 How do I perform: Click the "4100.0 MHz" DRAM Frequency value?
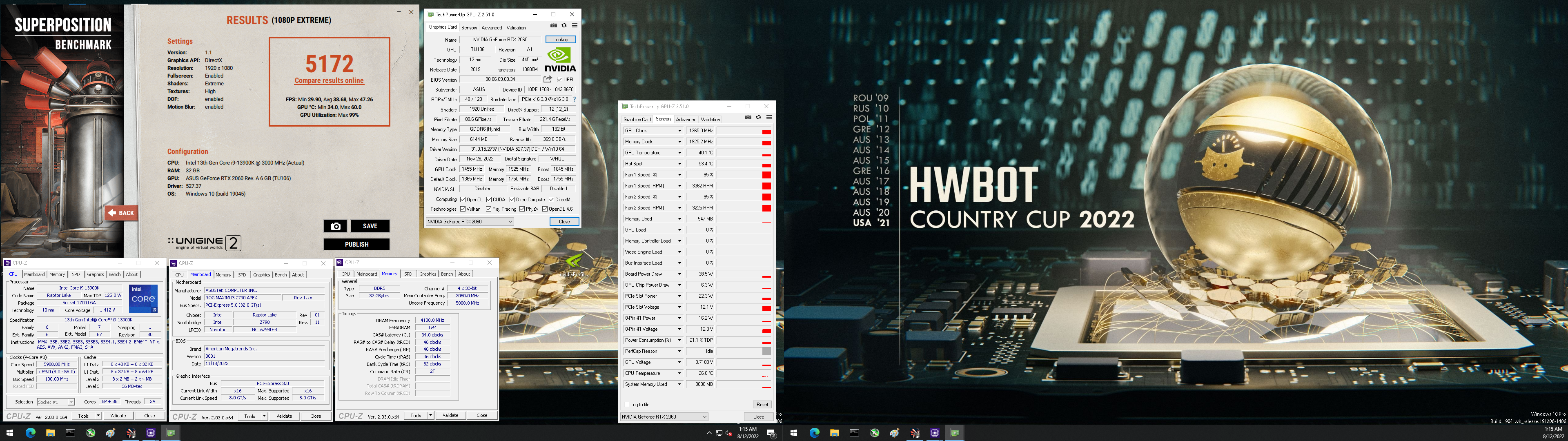[x=432, y=321]
